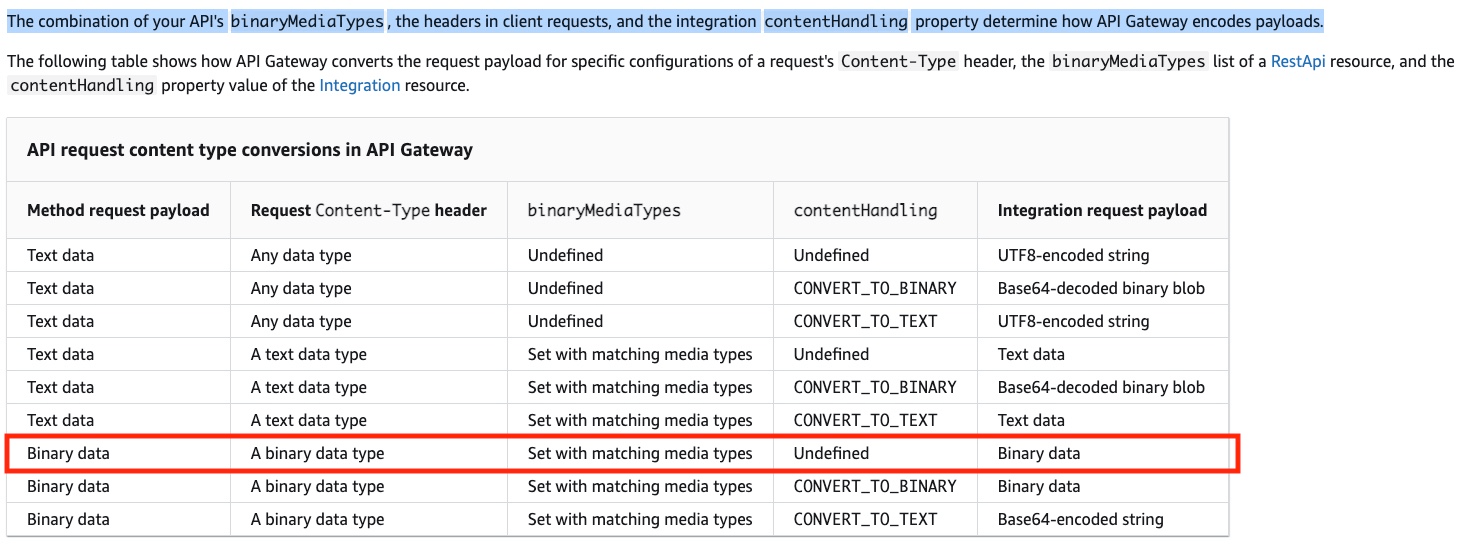Click "UTF8-encoded string" in the CONVERT_TO_TEXT row

1074,321
